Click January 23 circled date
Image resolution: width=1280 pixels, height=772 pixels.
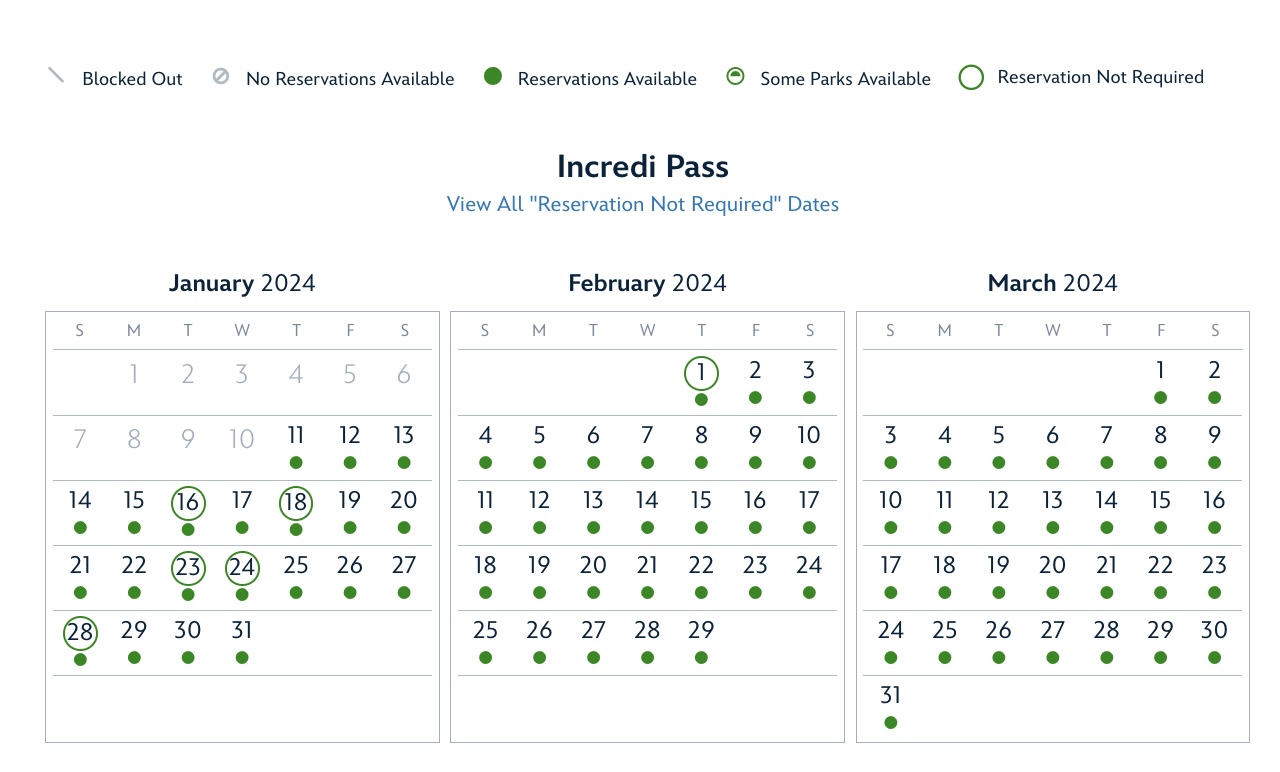click(188, 568)
